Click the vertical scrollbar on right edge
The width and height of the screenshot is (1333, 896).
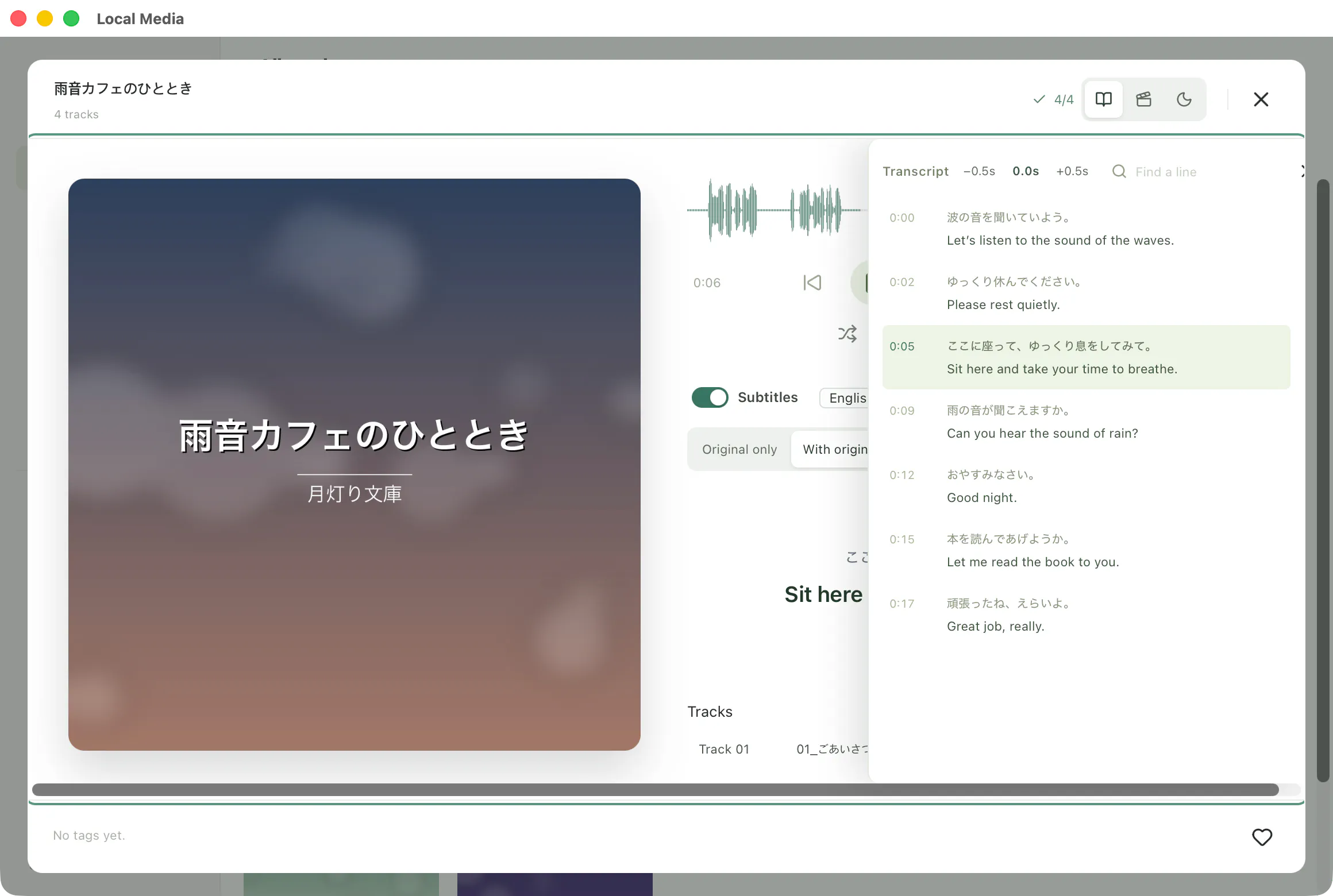coord(1323,480)
